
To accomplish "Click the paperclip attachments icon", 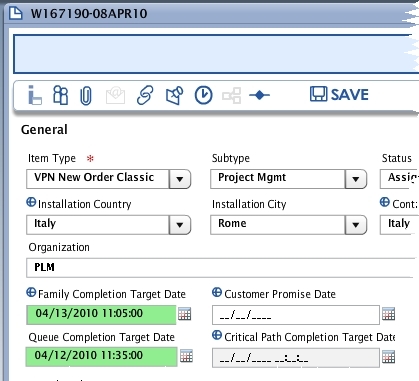I will pos(86,96).
